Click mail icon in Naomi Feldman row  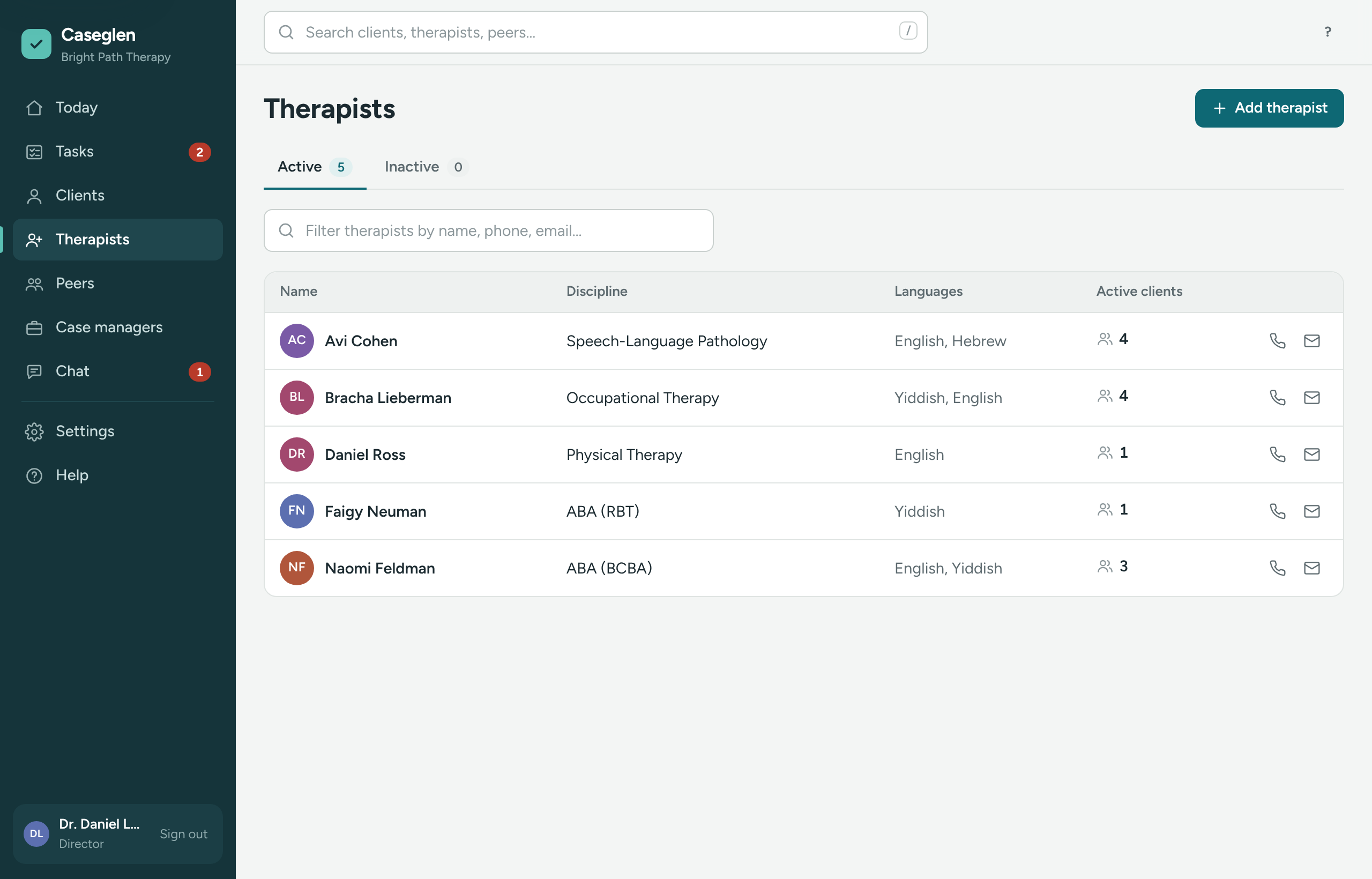coord(1311,568)
